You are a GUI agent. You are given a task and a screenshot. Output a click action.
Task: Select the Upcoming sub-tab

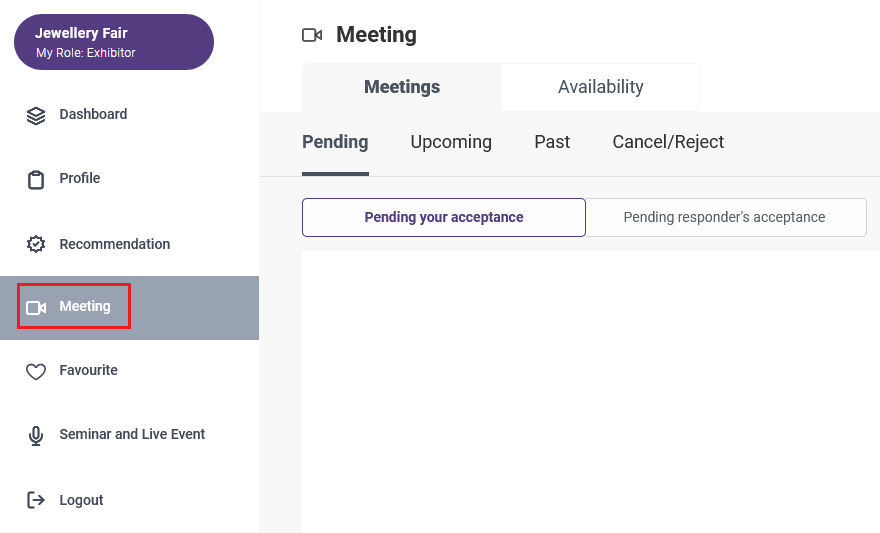pyautogui.click(x=451, y=142)
